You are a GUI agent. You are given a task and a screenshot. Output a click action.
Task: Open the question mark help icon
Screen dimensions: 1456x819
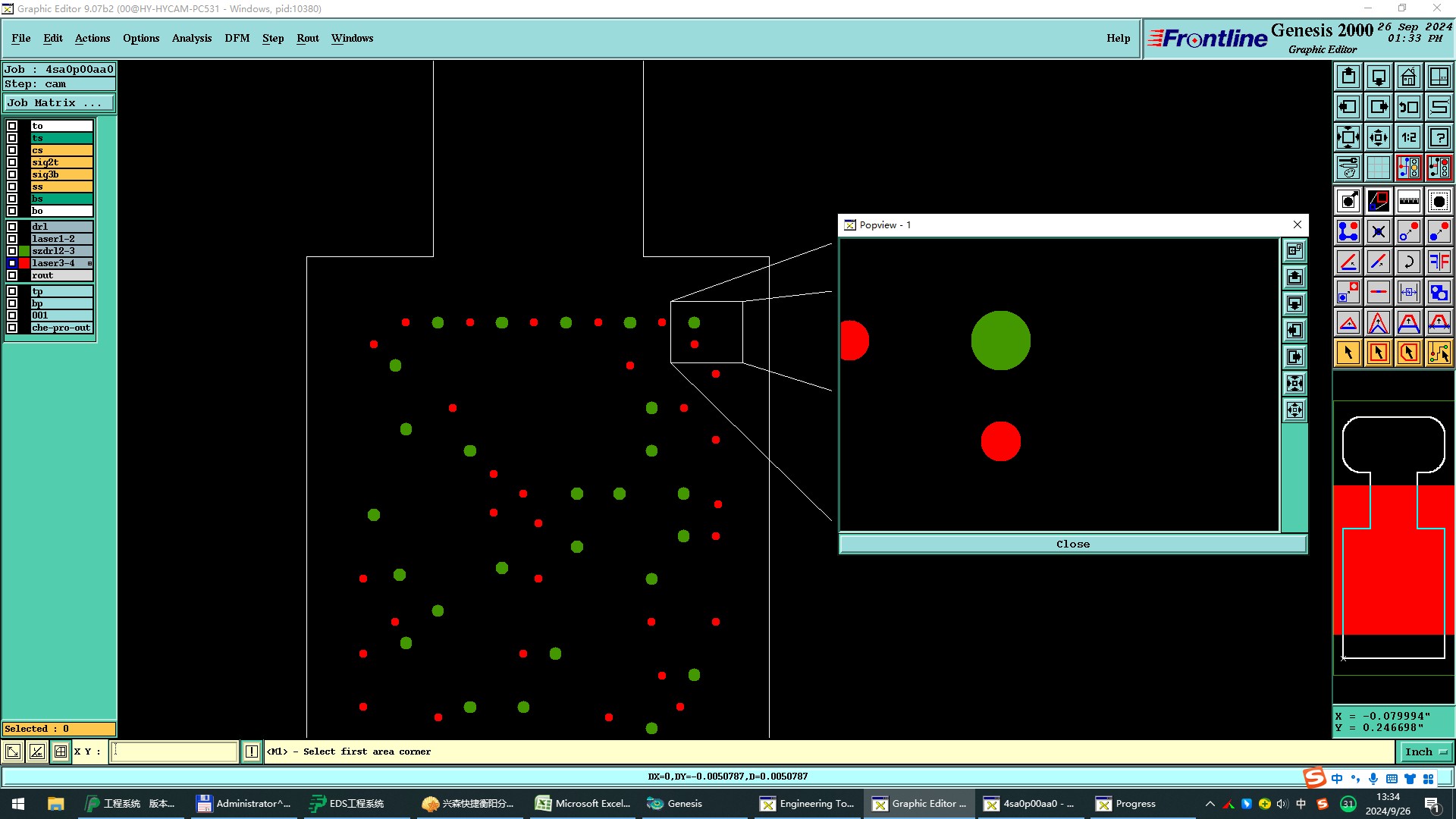1439,137
